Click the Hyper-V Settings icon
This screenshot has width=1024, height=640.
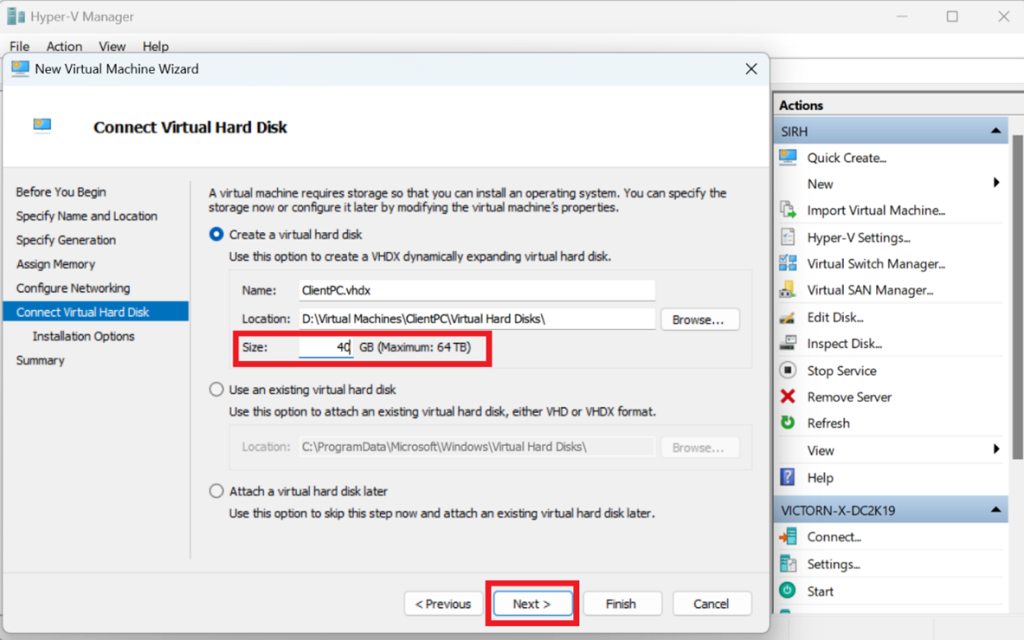pyautogui.click(x=788, y=237)
